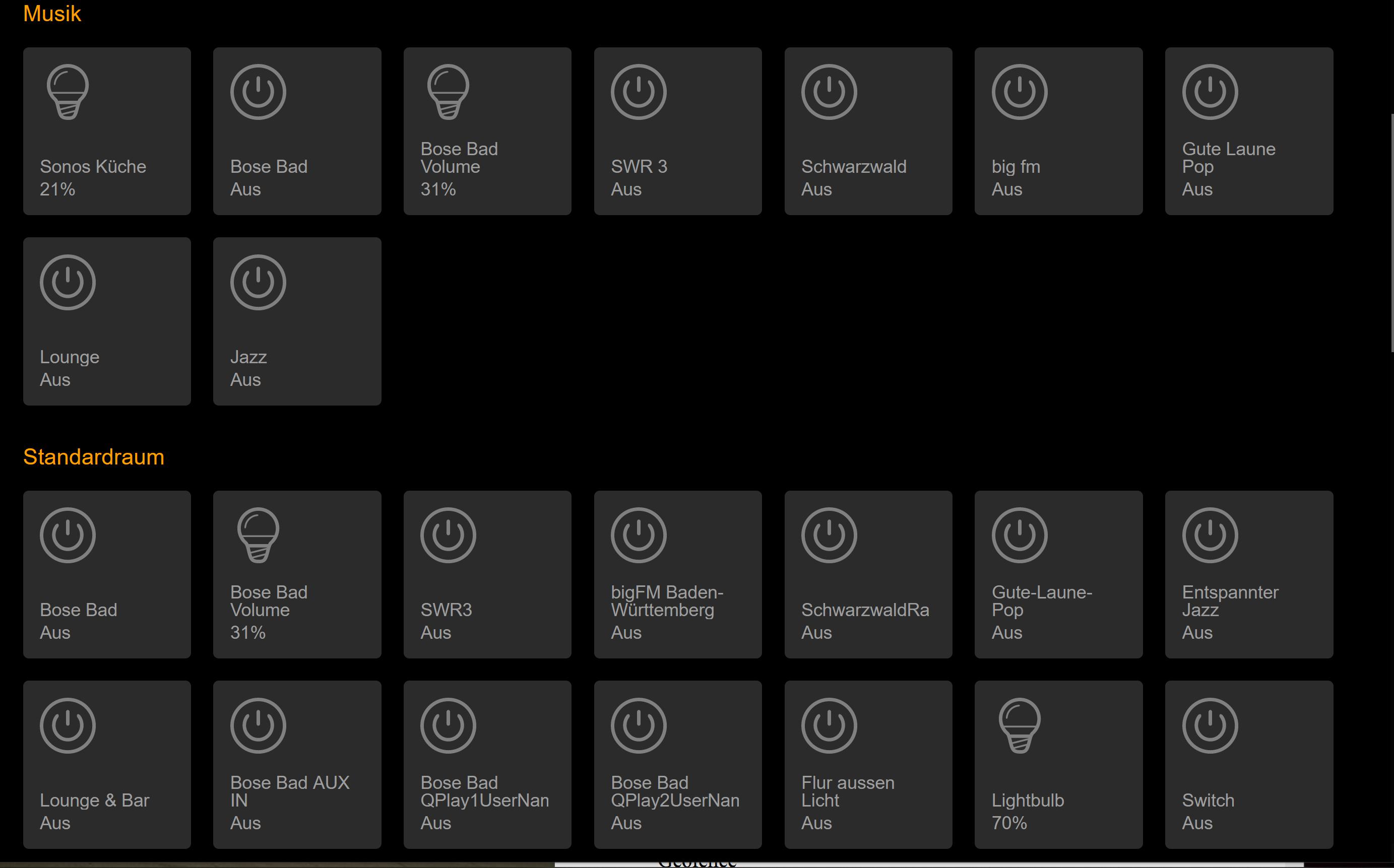The image size is (1394, 868).
Task: Click the 70% Lightbulb bulb icon
Action: click(x=1019, y=725)
